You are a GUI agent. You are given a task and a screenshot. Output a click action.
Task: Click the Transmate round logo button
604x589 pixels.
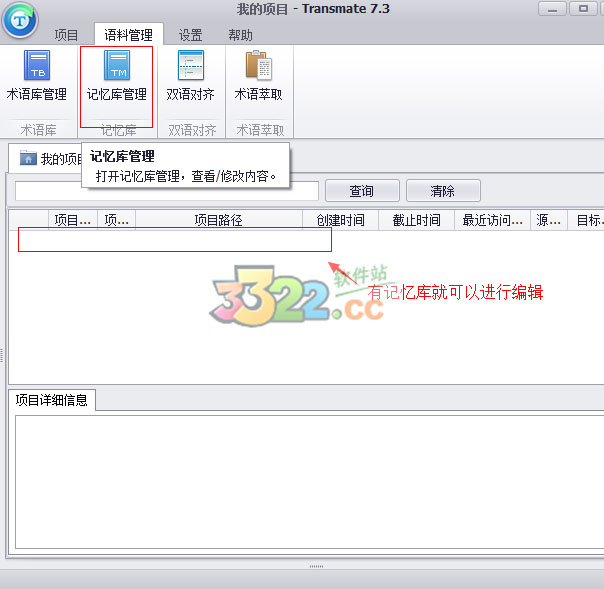[20, 20]
